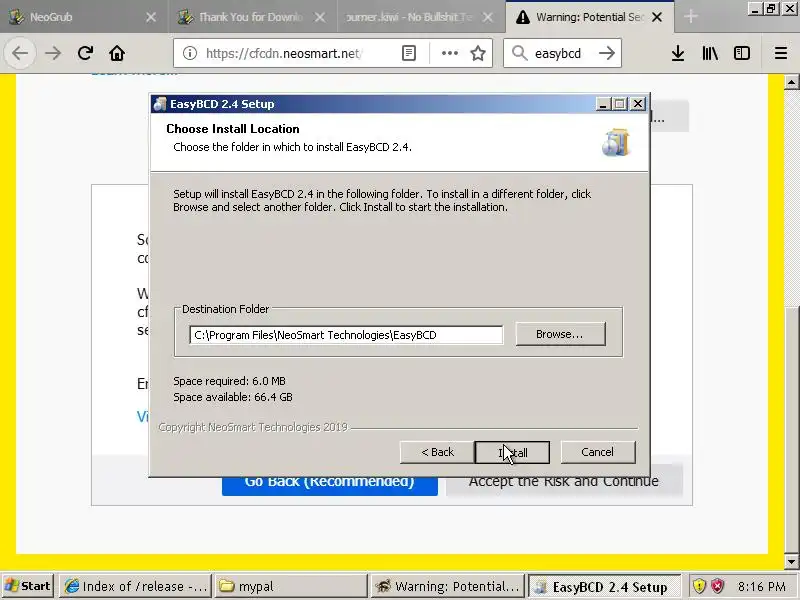Open the Windows Start menu
Viewport: 800px width, 600px height.
[28, 586]
